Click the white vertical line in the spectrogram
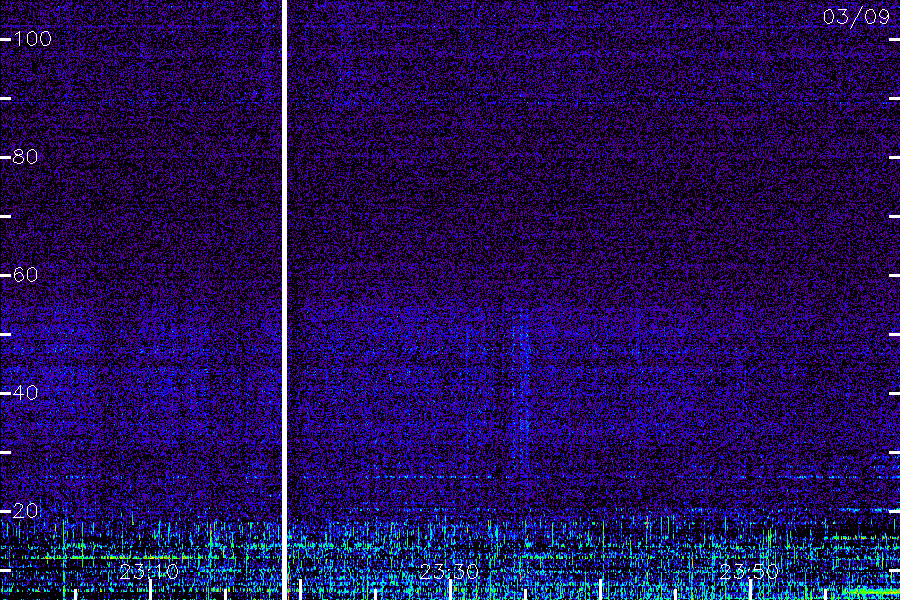 [x=284, y=300]
